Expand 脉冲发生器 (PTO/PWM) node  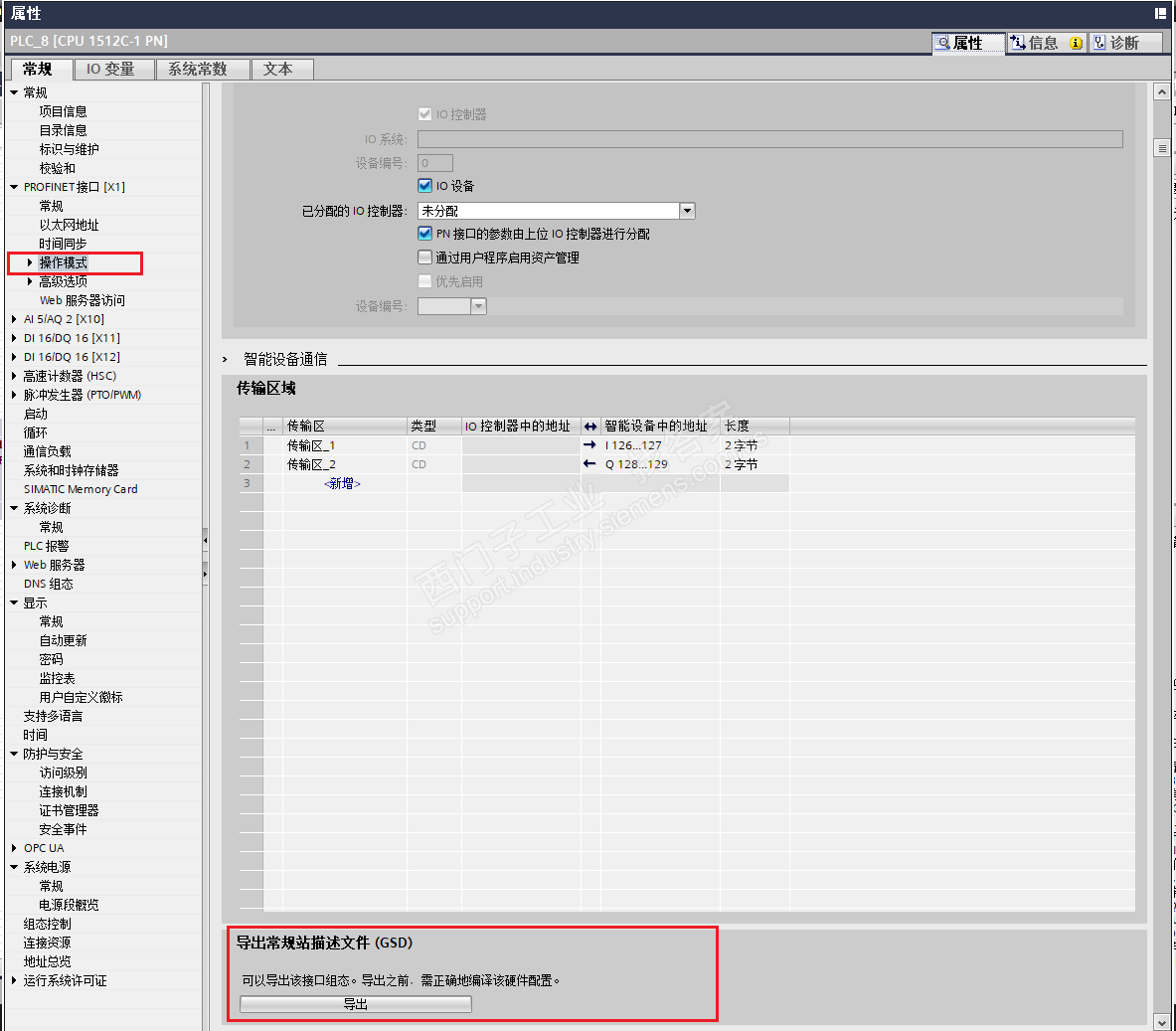14,395
